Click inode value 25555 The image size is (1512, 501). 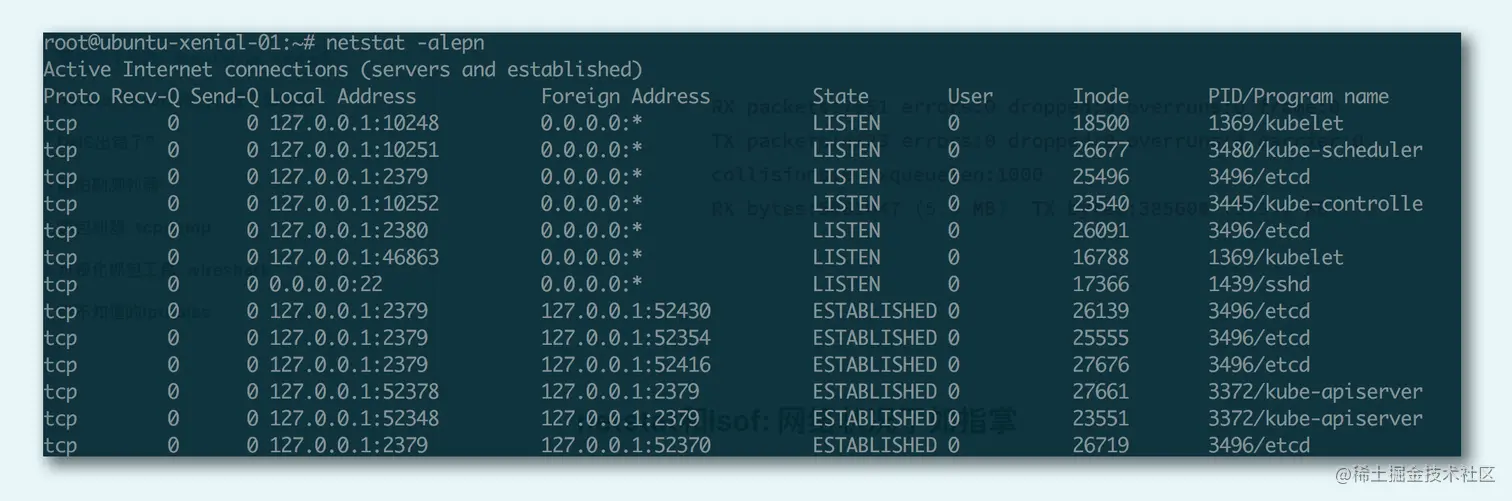1101,338
